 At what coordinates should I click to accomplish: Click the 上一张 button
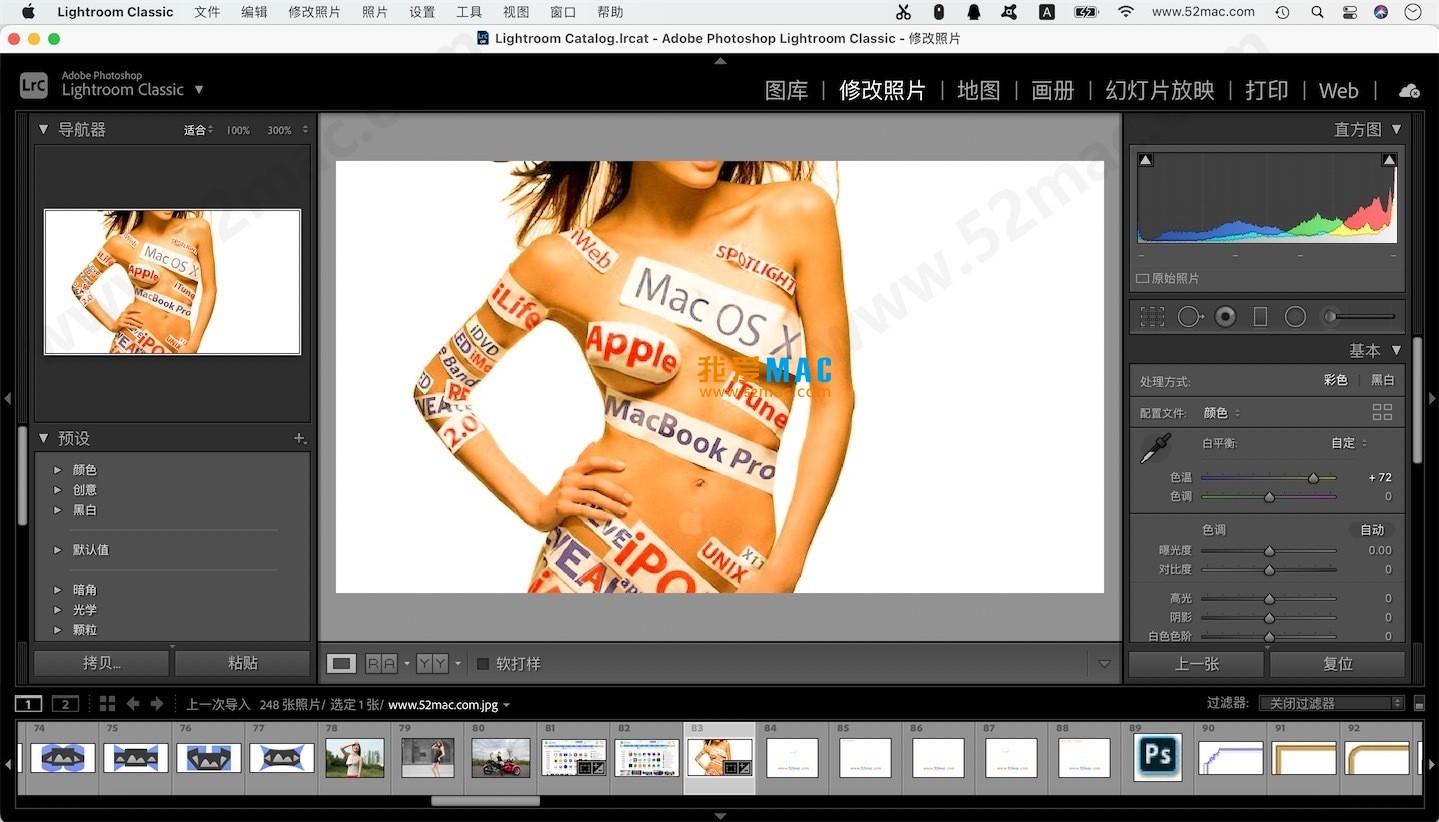tap(1196, 664)
